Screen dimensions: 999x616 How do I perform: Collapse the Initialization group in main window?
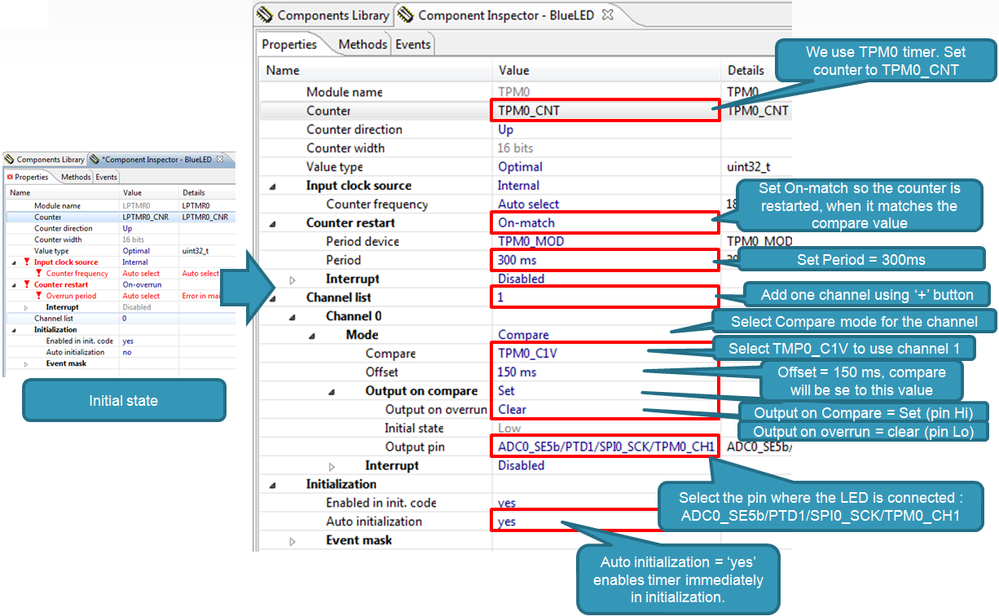pyautogui.click(x=273, y=485)
